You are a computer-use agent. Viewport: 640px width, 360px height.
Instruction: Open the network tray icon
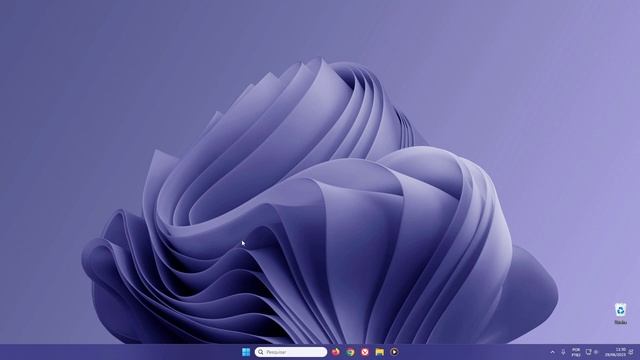click(x=588, y=352)
